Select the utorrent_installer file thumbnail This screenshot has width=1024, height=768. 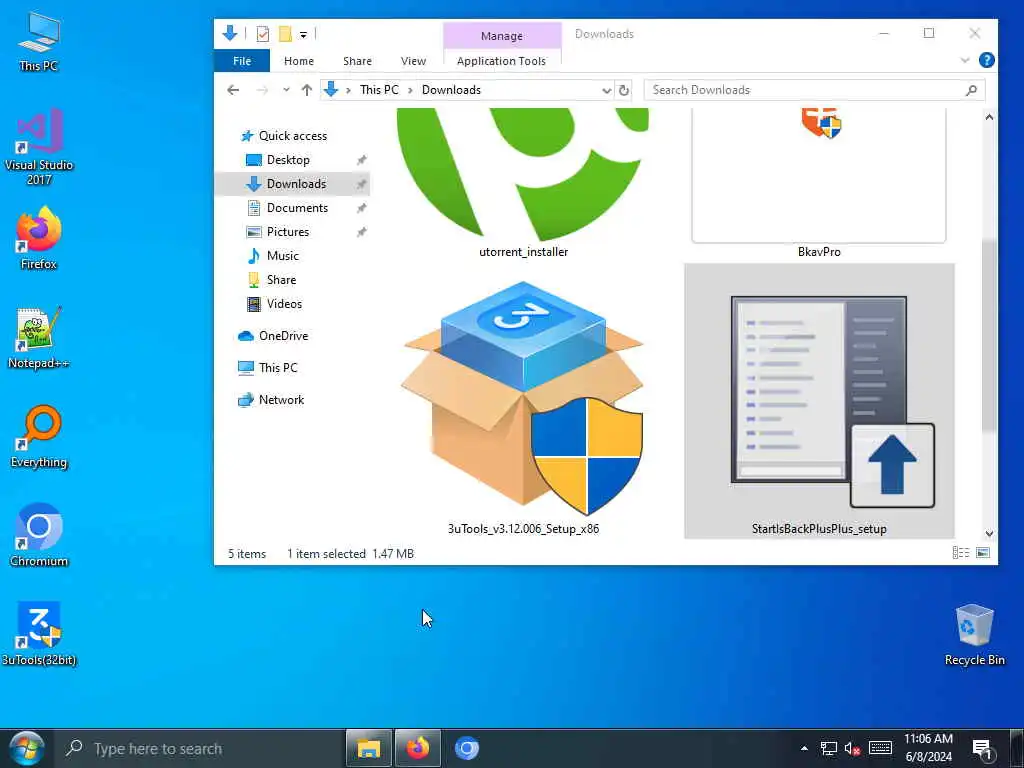tap(523, 184)
